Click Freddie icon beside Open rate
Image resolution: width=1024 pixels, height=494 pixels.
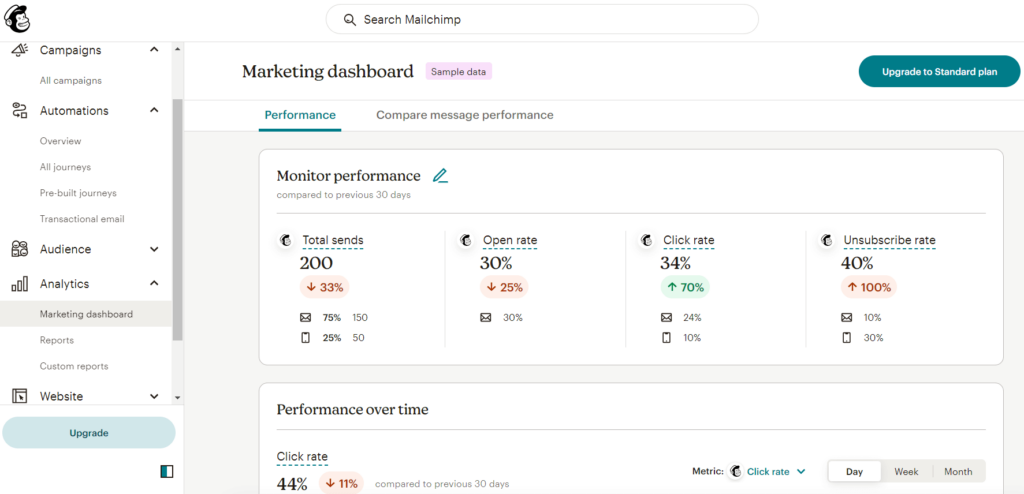point(466,240)
